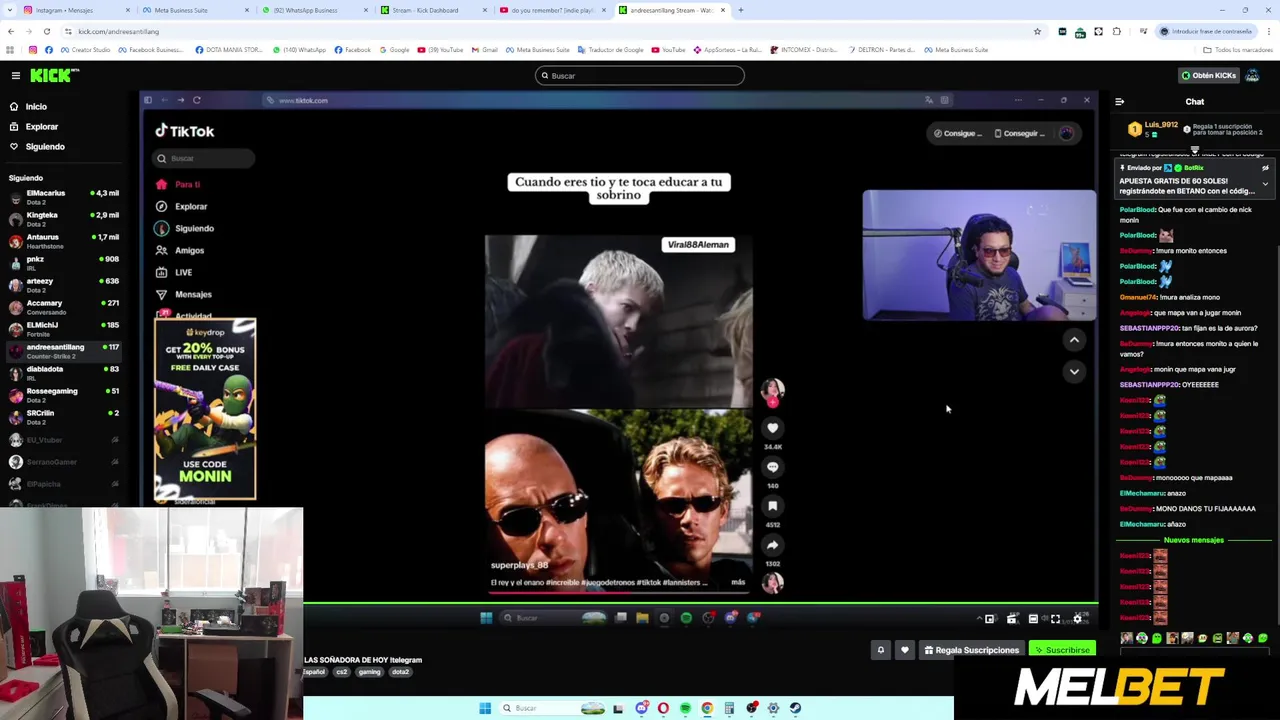Image resolution: width=1280 pixels, height=720 pixels.
Task: Open TikTok comments icon
Action: pyautogui.click(x=772, y=467)
